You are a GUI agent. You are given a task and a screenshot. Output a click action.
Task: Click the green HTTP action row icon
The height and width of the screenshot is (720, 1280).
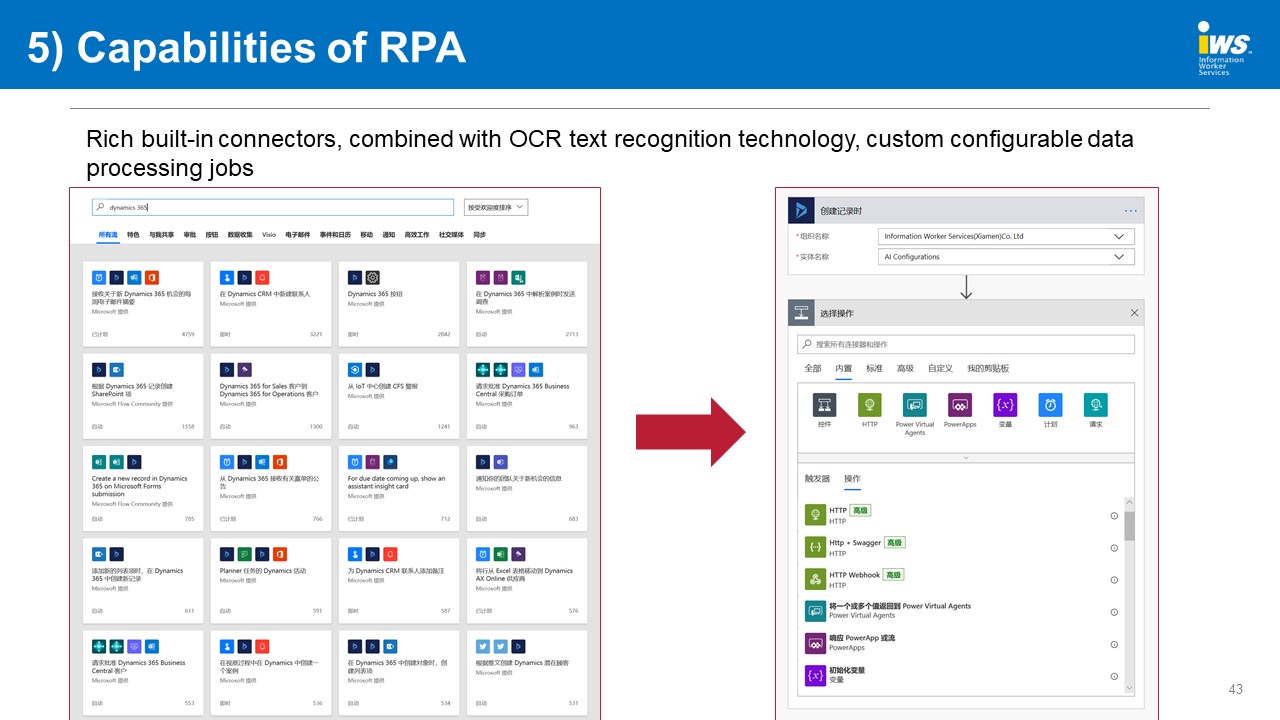(815, 515)
